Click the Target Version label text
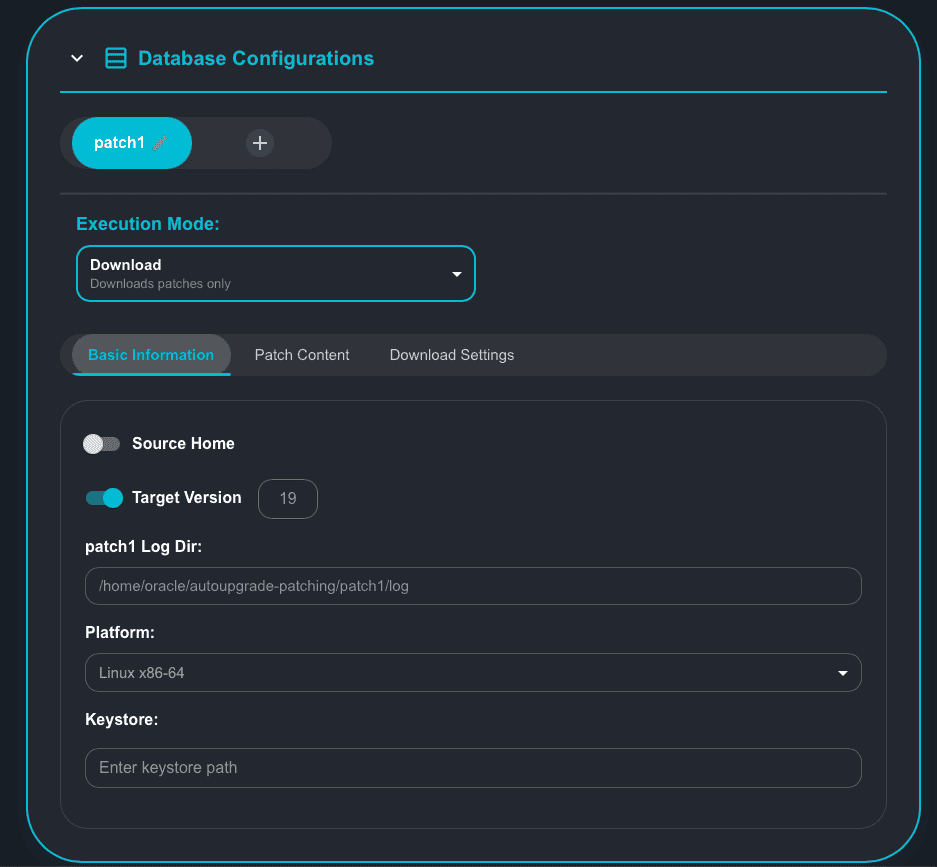The image size is (937, 867). (x=187, y=497)
